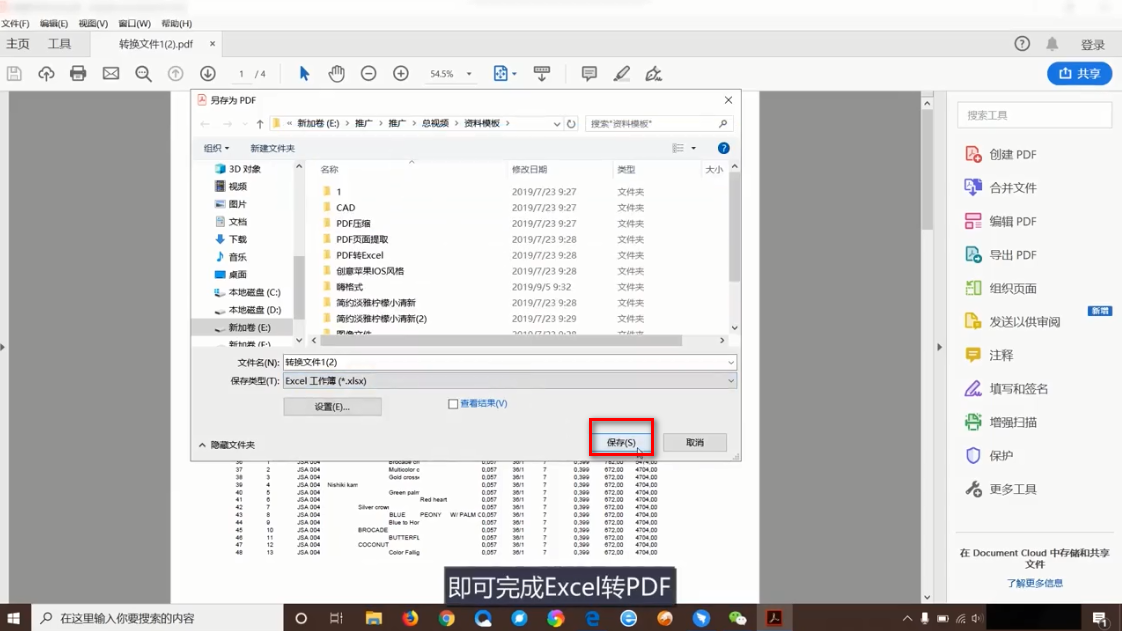
Task: Open the 导出 PDF tool
Action: tap(1000, 255)
